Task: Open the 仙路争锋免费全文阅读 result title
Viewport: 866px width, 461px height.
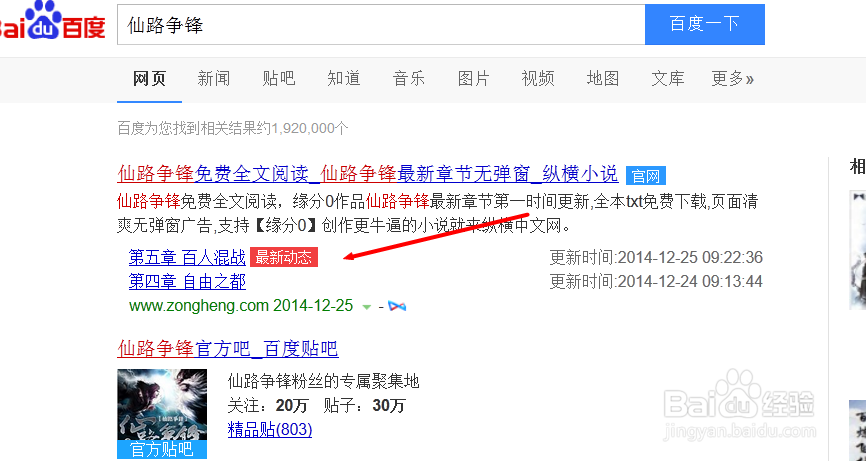Action: [367, 174]
